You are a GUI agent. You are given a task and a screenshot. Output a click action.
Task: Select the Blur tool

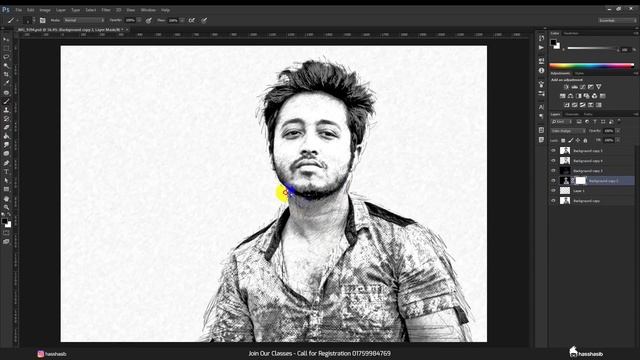pos(6,145)
